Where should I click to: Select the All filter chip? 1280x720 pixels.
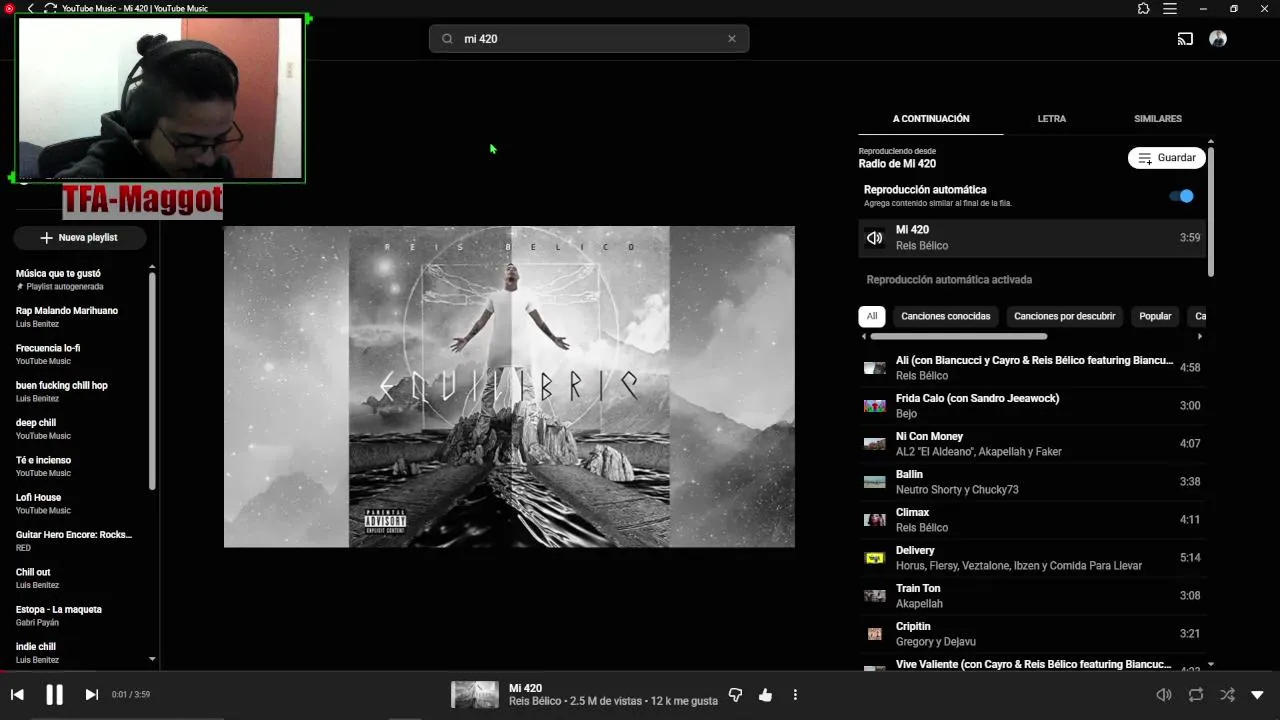(872, 316)
